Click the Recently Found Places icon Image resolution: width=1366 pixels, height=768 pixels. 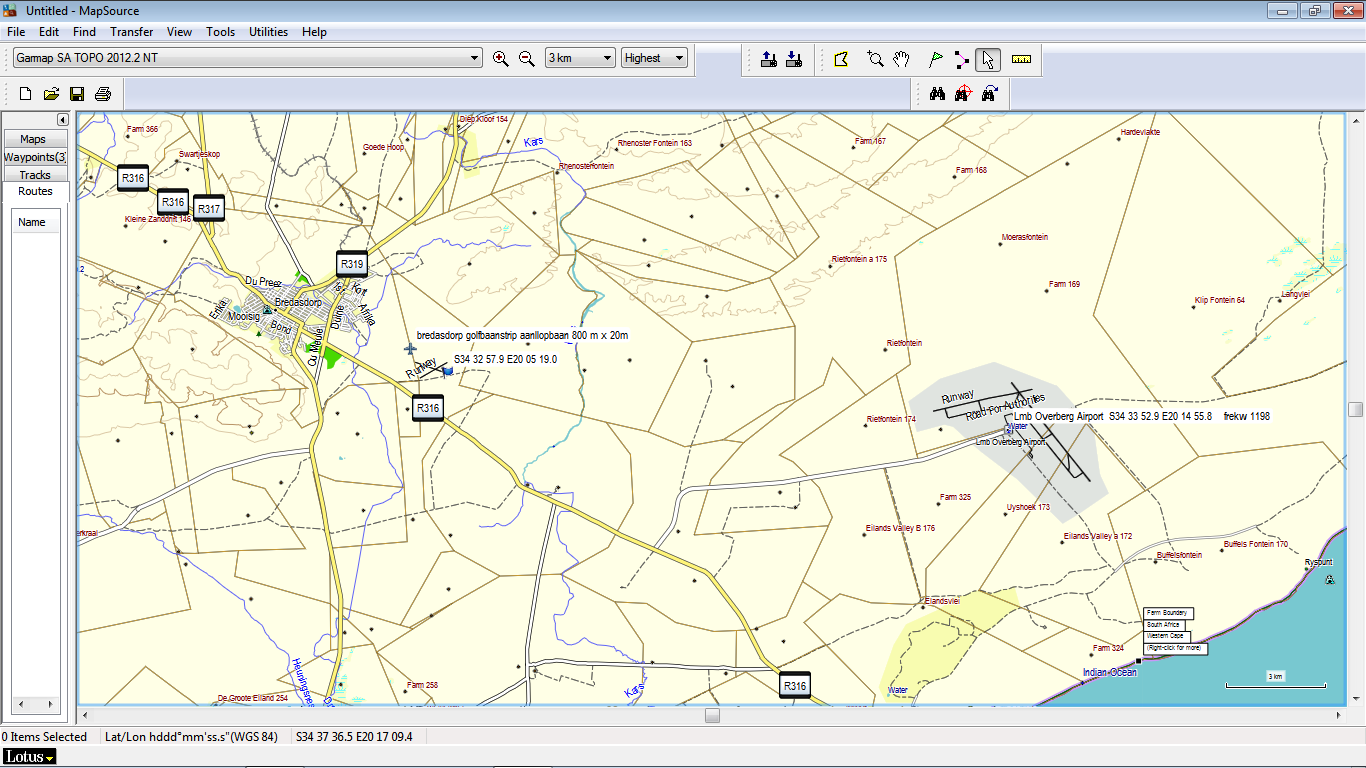tap(989, 94)
